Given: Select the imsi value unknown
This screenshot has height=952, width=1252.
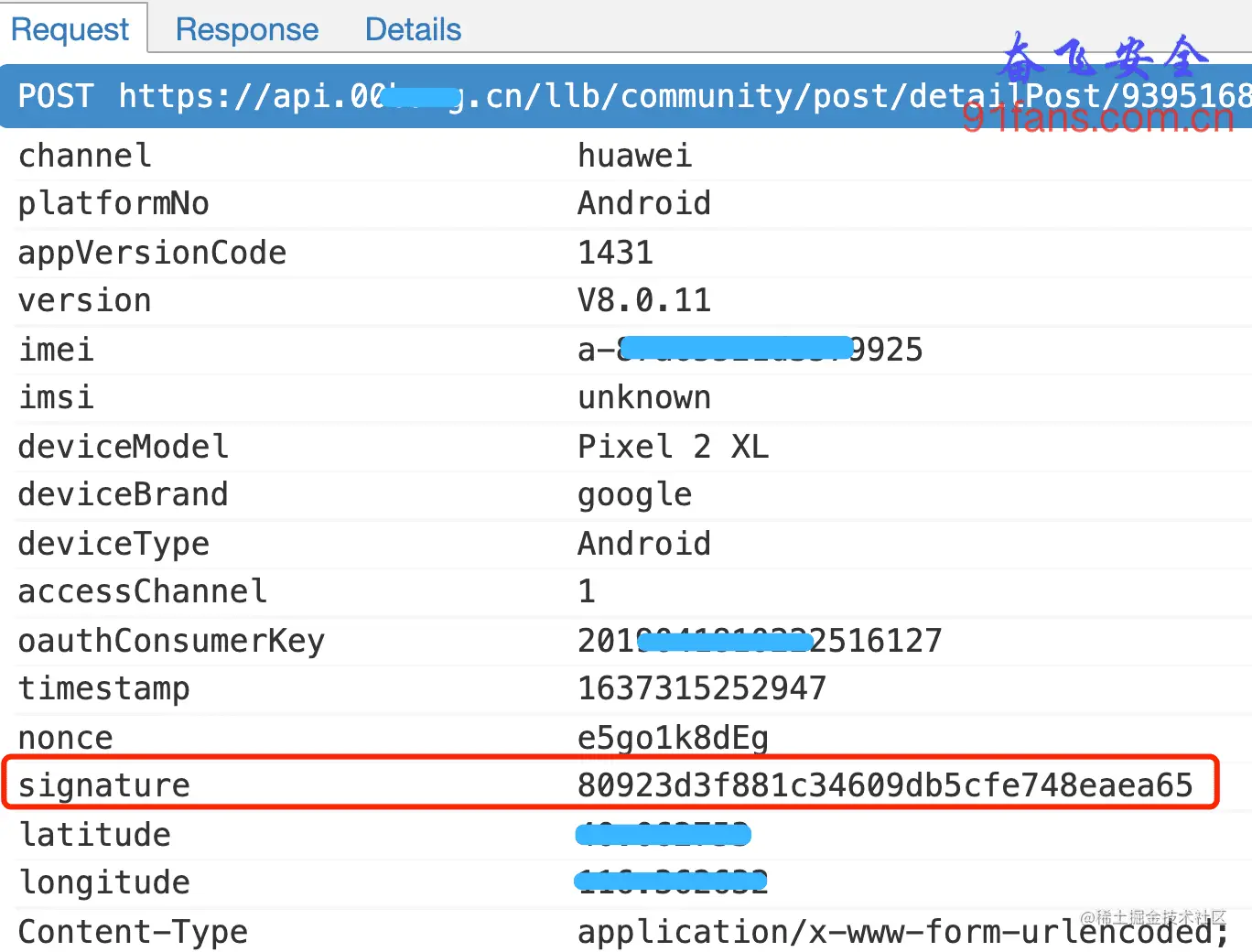Looking at the screenshot, I should 644,397.
